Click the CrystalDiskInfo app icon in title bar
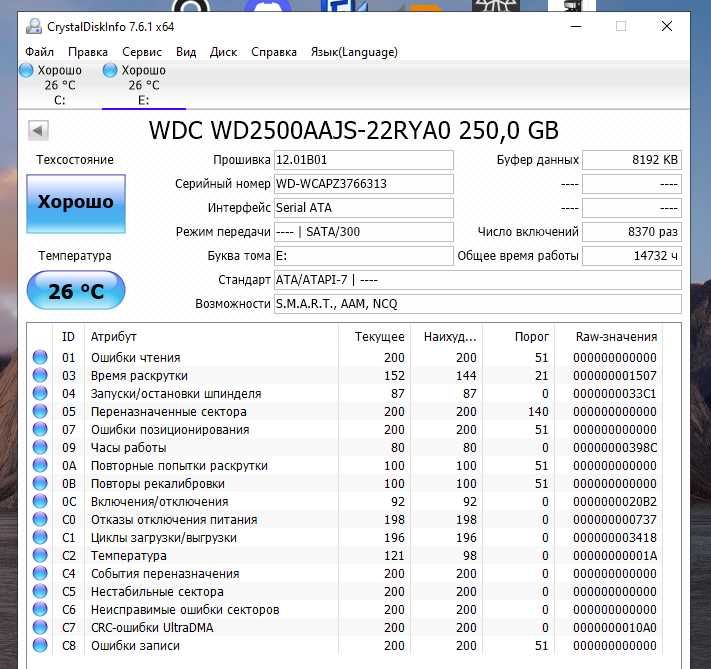Image resolution: width=711 pixels, height=669 pixels. (34, 27)
